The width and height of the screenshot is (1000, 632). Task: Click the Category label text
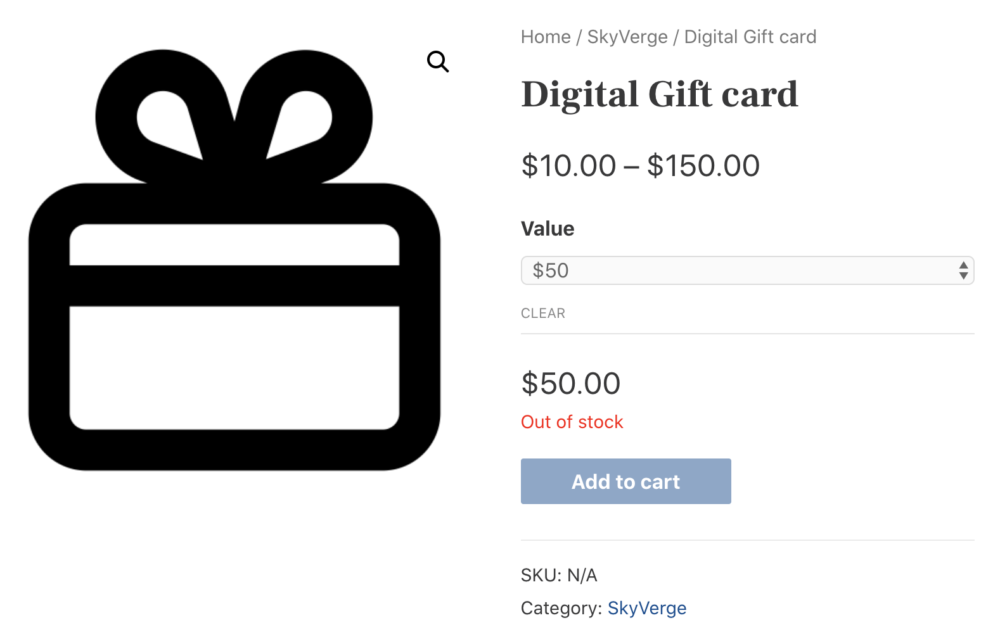(x=561, y=608)
